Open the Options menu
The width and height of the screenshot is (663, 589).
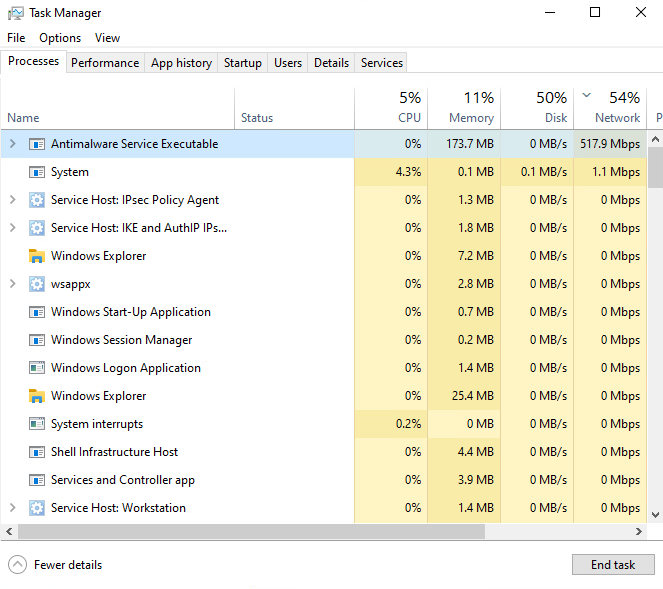click(x=60, y=38)
